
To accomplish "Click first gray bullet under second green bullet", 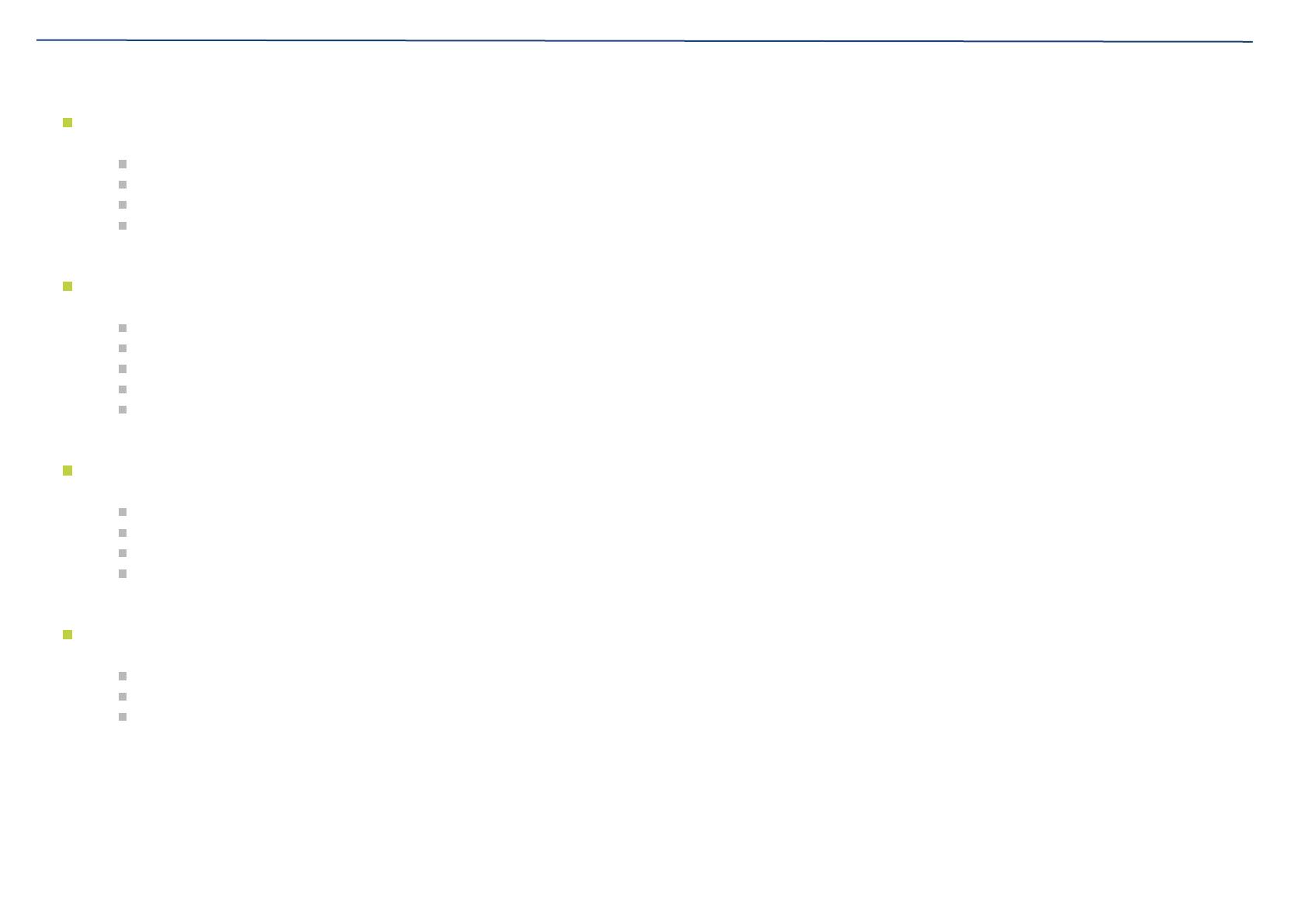I will pyautogui.click(x=123, y=328).
